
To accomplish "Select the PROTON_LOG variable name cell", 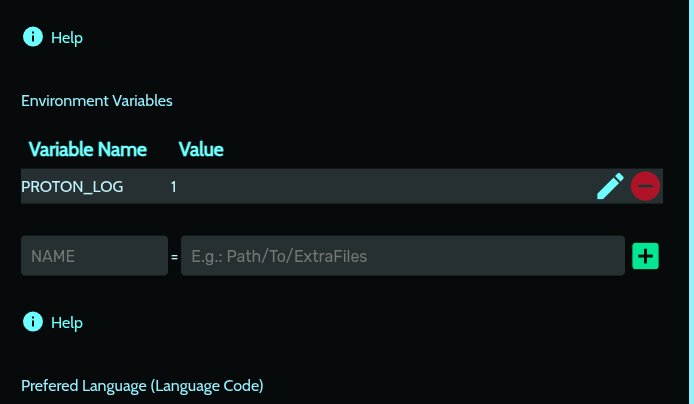I will click(x=72, y=187).
